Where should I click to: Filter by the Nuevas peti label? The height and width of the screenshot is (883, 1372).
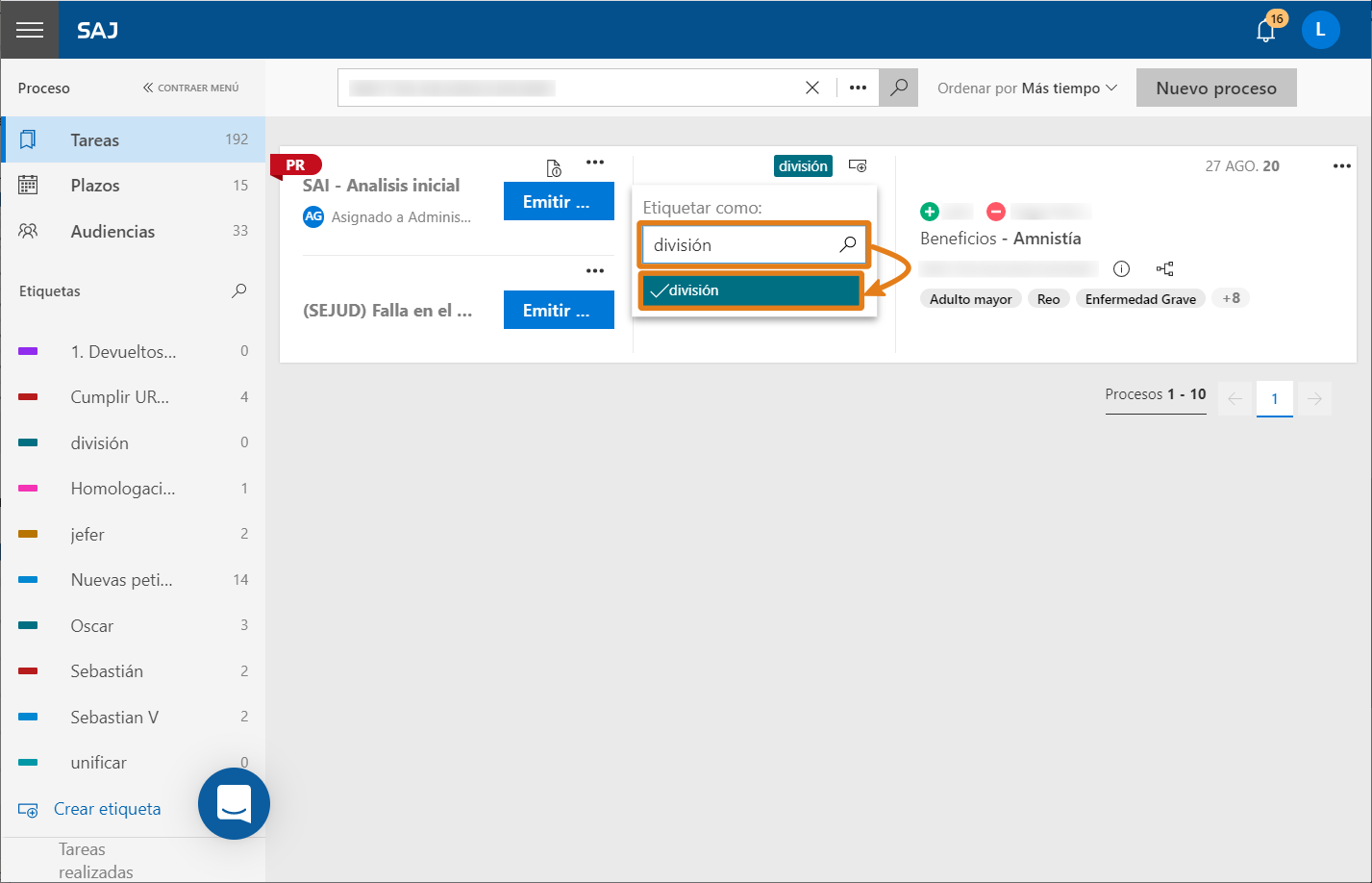pyautogui.click(x=133, y=580)
